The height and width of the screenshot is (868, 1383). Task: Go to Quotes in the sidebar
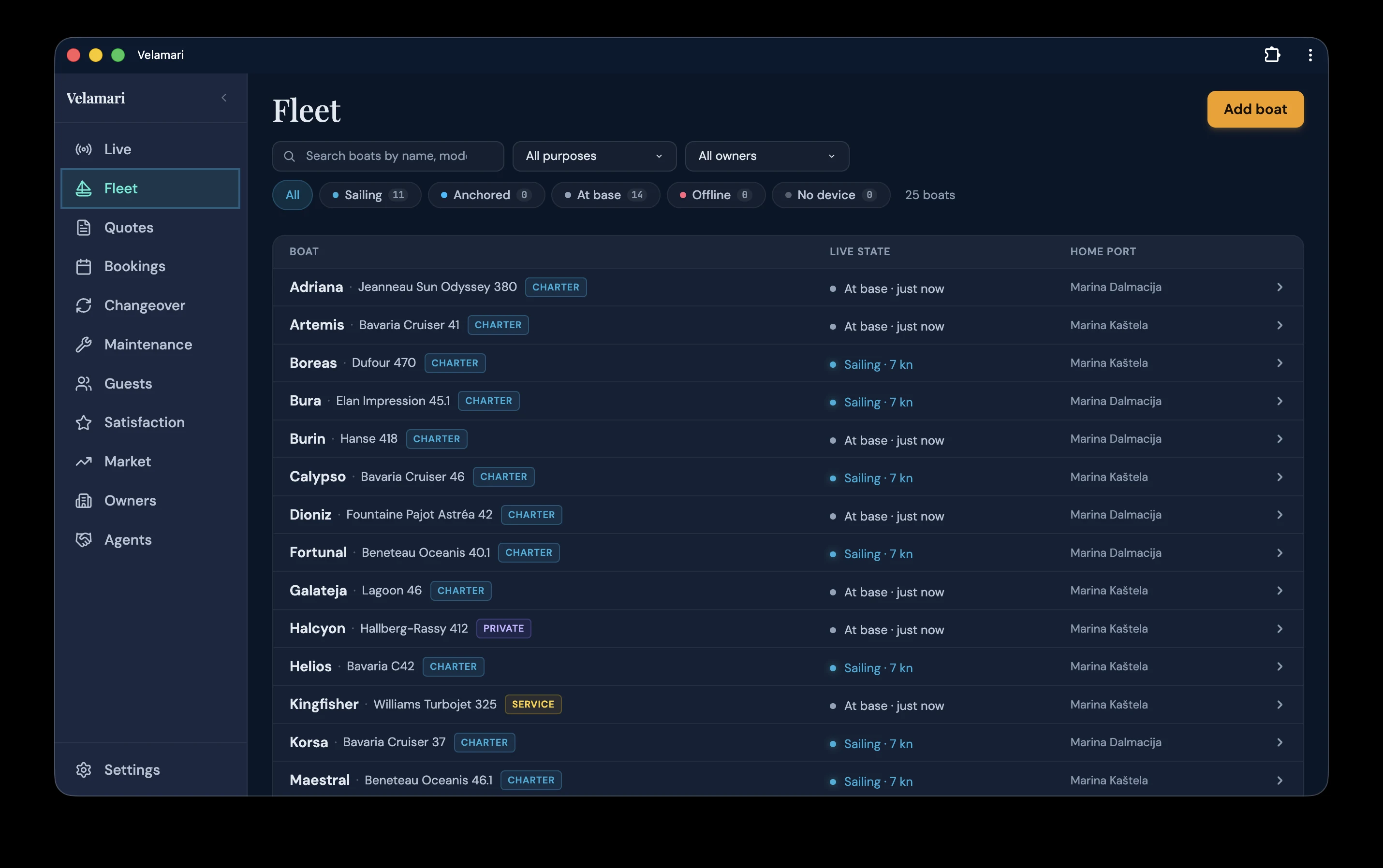pyautogui.click(x=150, y=227)
